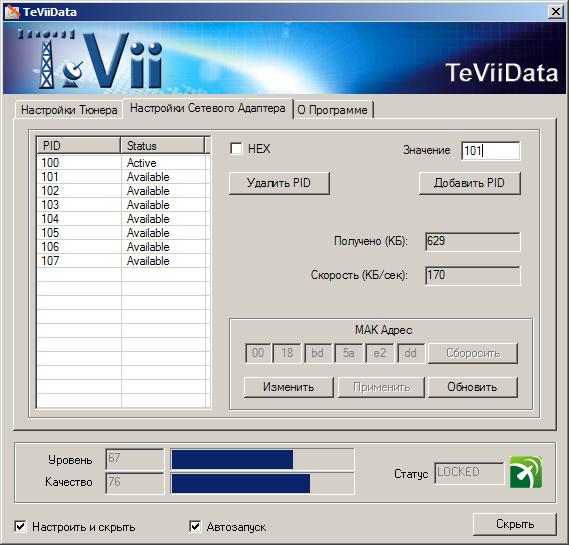The image size is (569, 545).
Task: Click the Добавить PID button
Action: coord(470,183)
